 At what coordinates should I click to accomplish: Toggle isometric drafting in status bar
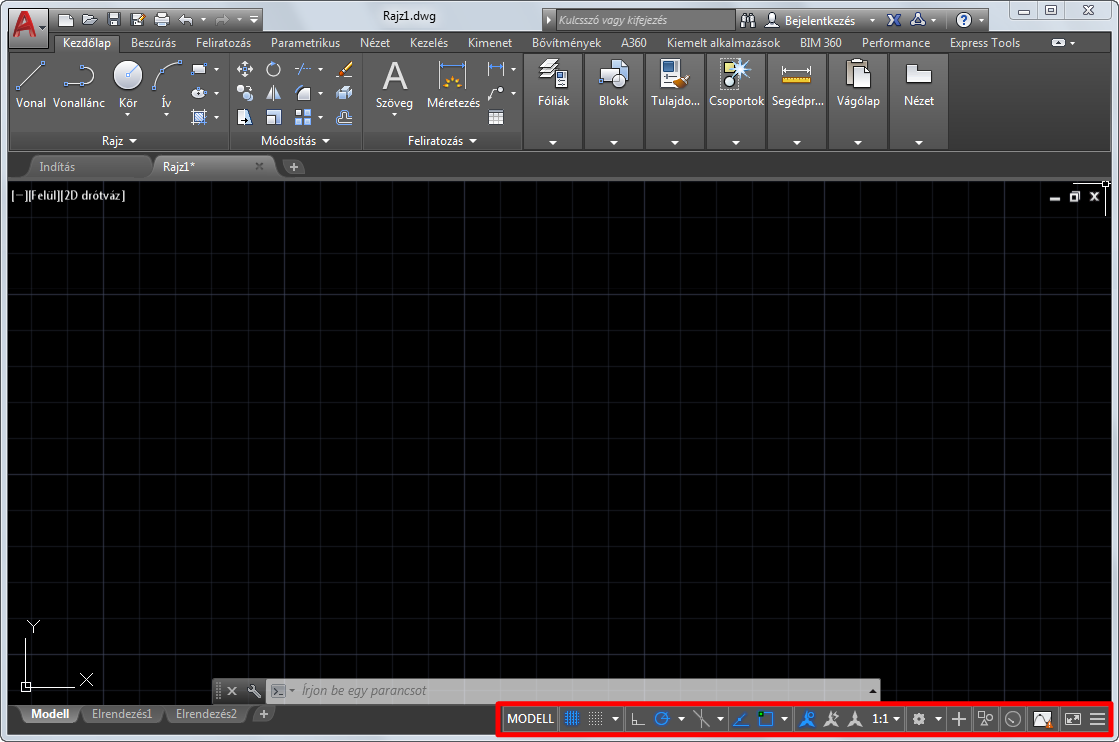(x=702, y=719)
